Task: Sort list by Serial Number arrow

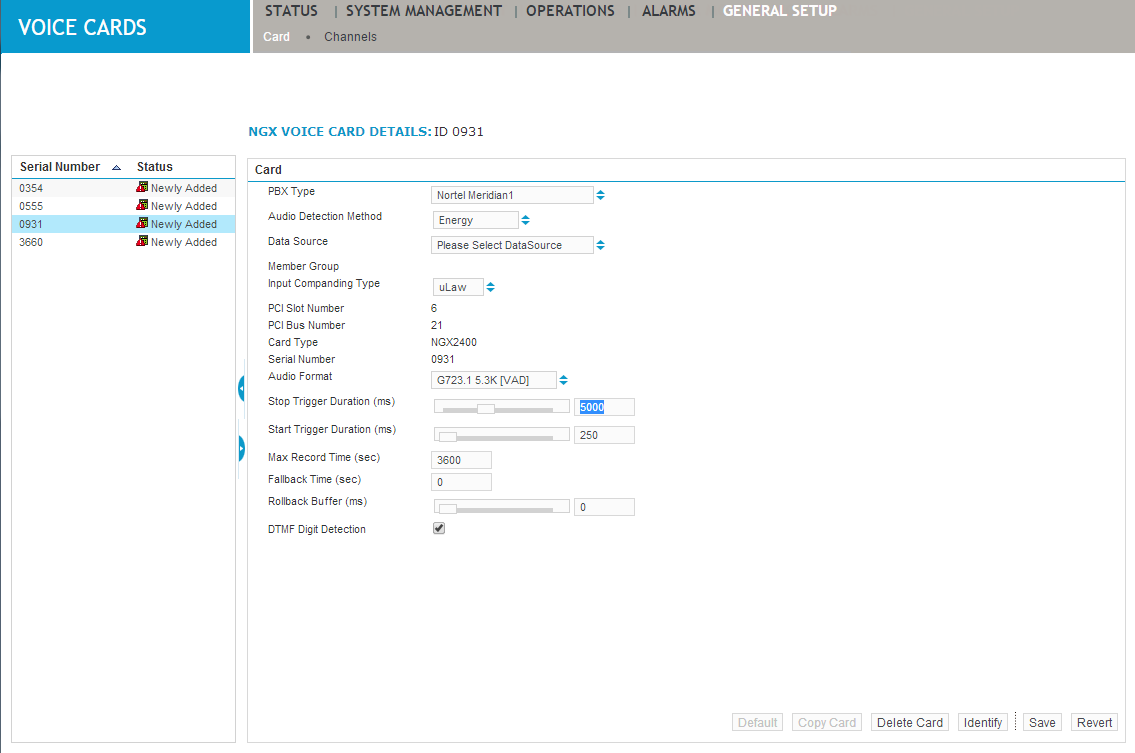Action: coord(116,168)
